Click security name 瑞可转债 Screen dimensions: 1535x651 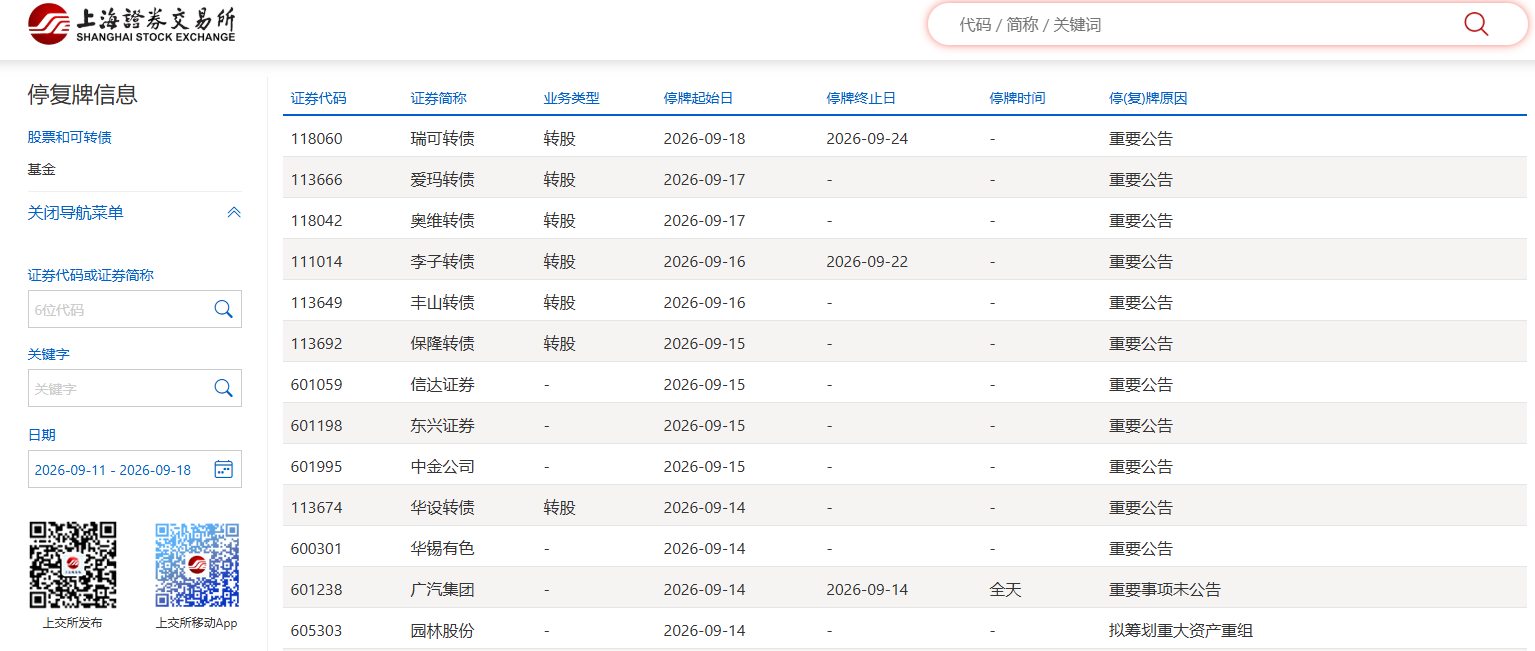pyautogui.click(x=443, y=139)
